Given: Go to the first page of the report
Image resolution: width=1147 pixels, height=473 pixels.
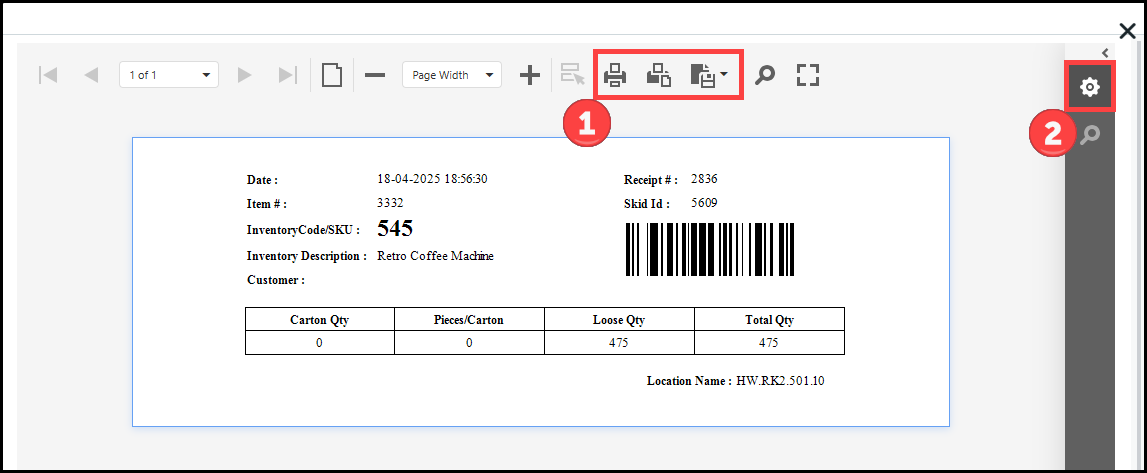Looking at the screenshot, I should [x=47, y=75].
